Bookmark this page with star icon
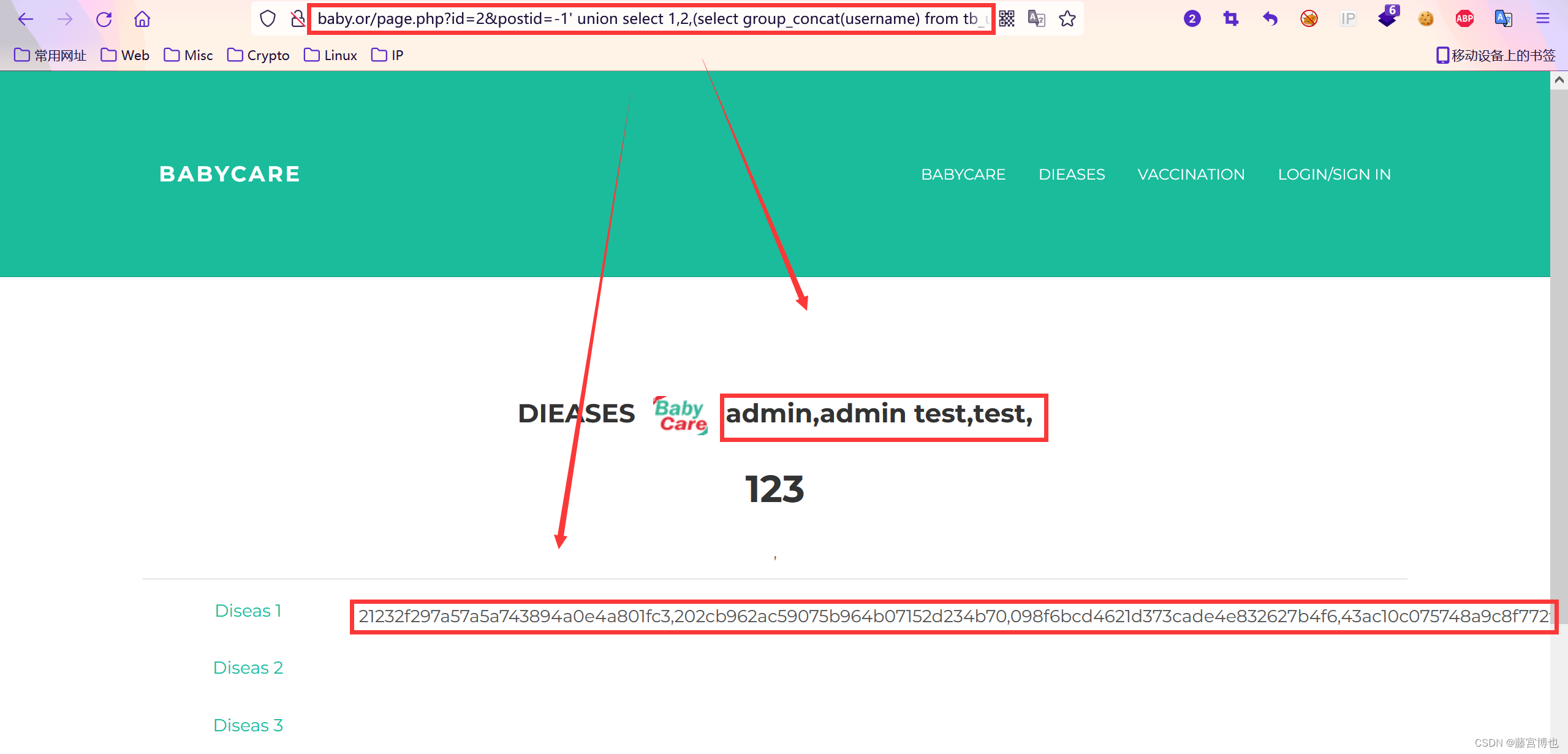The width and height of the screenshot is (1568, 754). [x=1067, y=19]
